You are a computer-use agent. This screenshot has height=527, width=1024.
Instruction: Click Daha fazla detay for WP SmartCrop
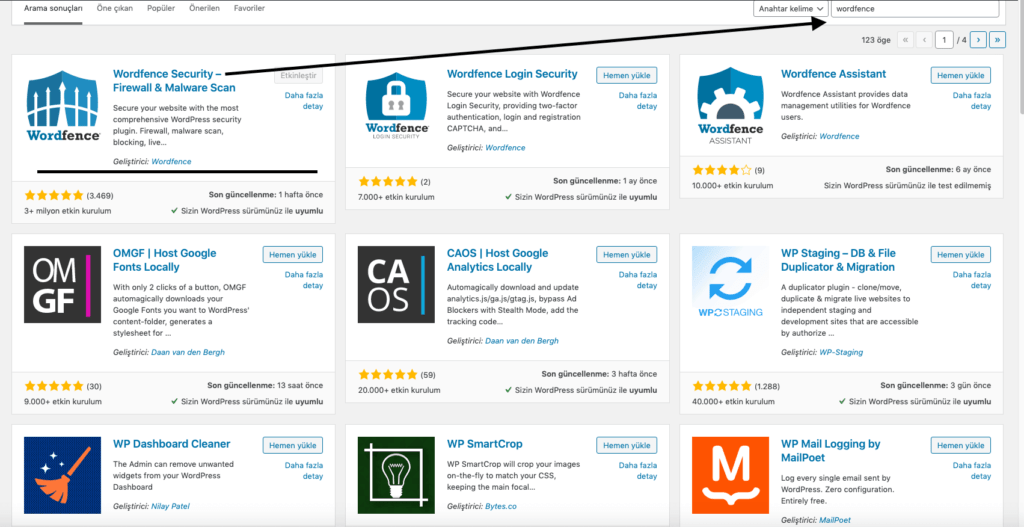[637, 471]
